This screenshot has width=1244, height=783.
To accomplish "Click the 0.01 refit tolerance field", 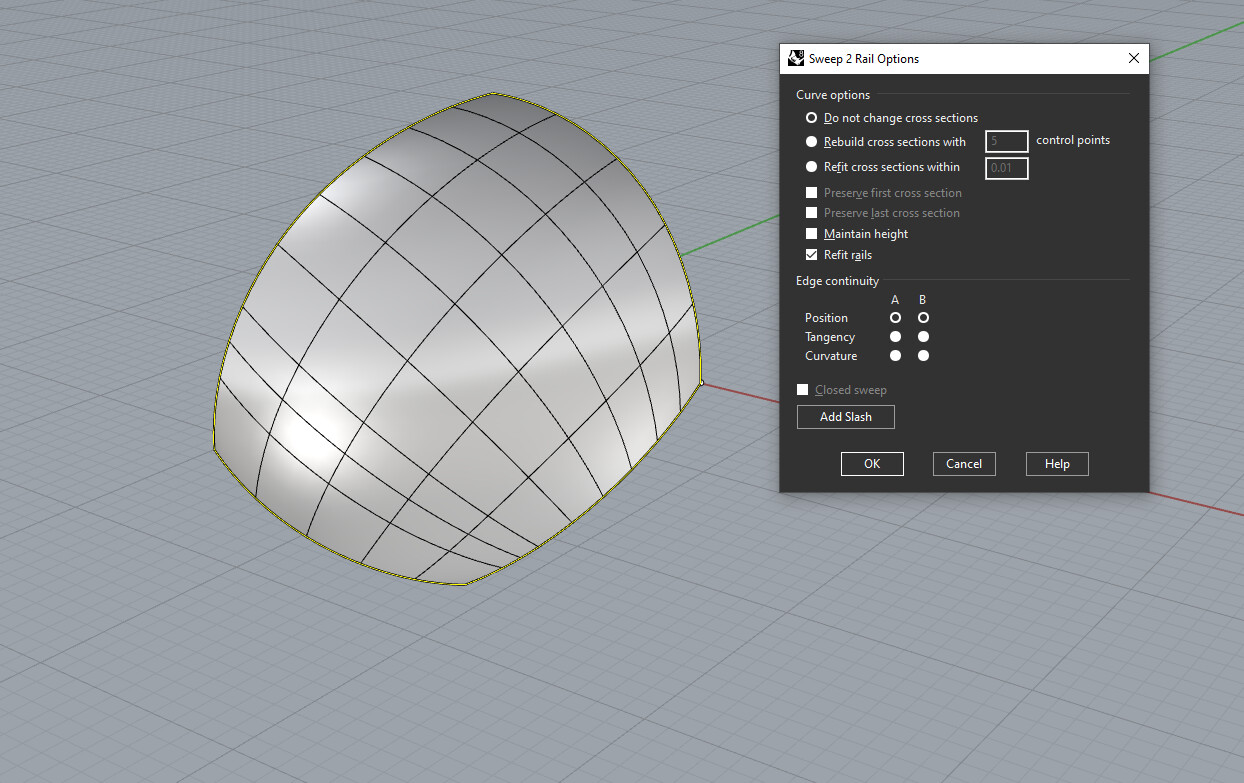I will [1006, 168].
